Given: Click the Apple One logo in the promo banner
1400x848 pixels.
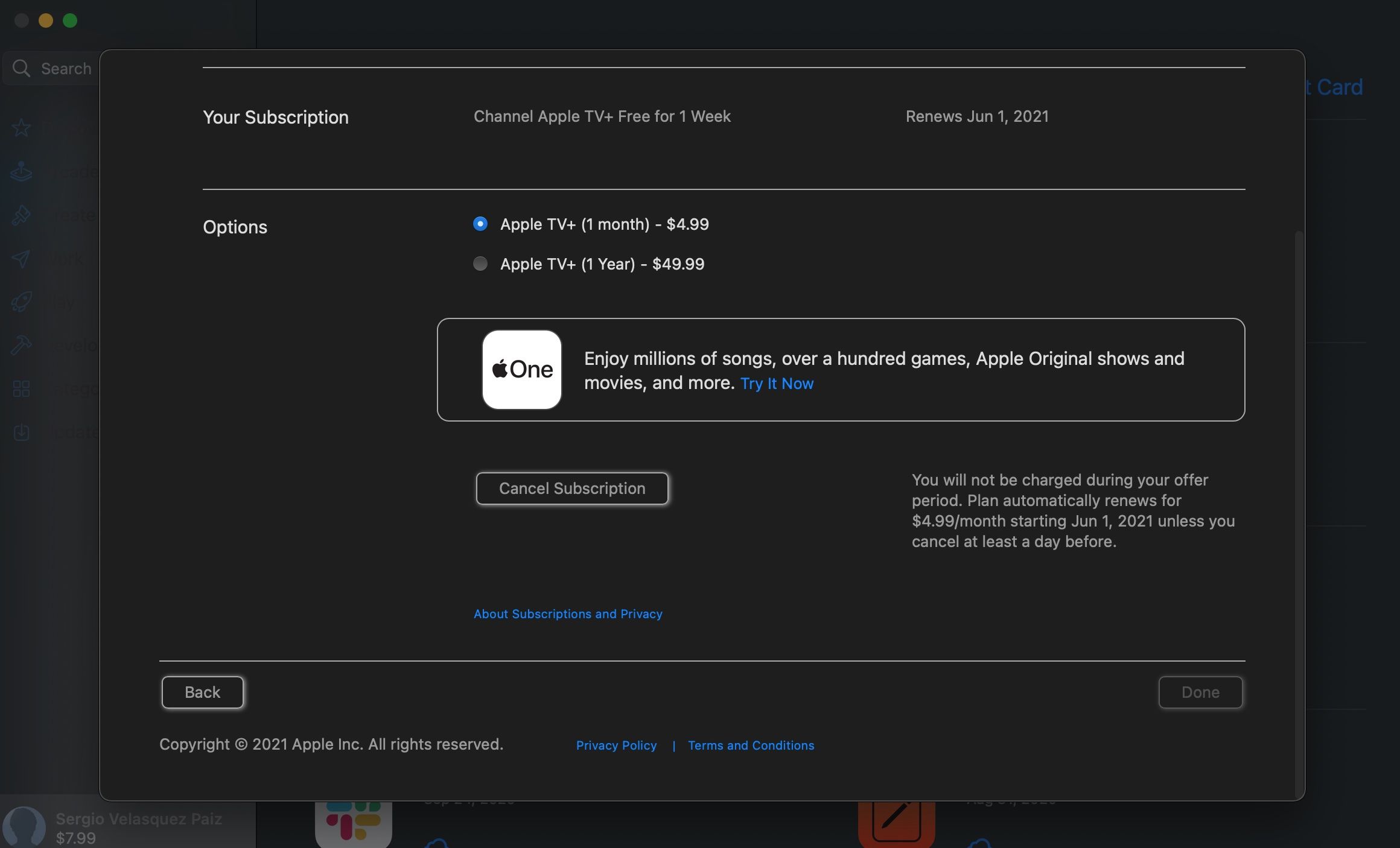Looking at the screenshot, I should (x=521, y=369).
